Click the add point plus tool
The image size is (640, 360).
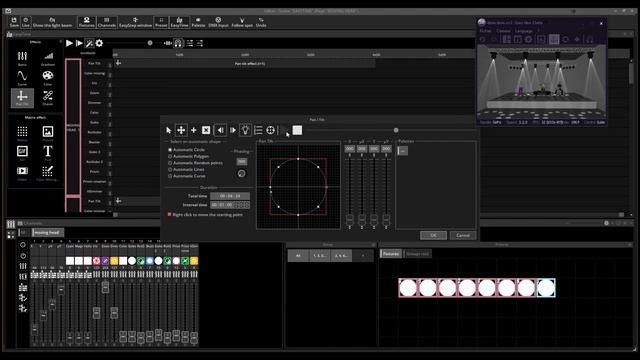[x=193, y=130]
